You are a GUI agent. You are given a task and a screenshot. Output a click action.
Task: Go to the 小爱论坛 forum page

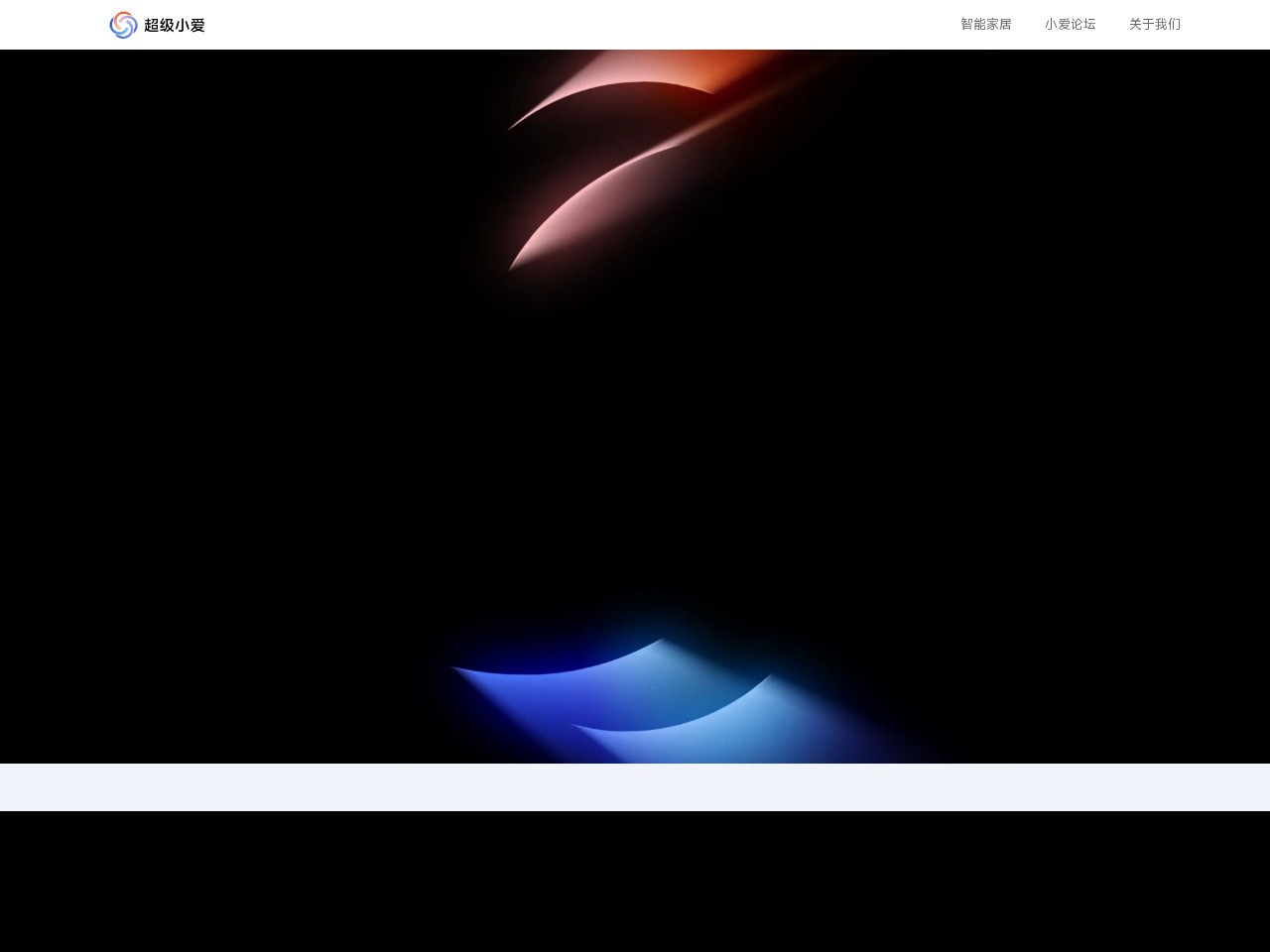[x=1070, y=24]
